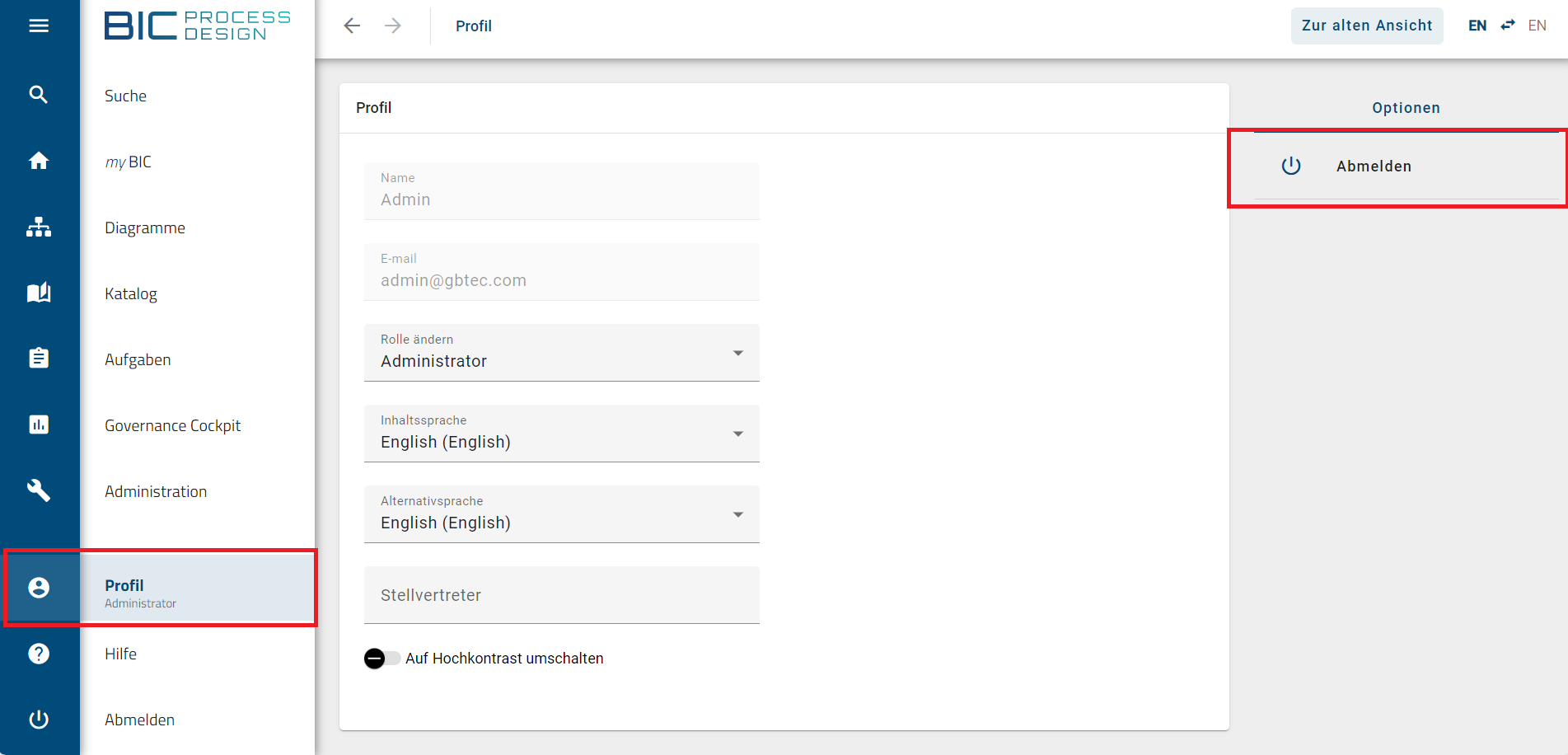Screen dimensions: 1568x755
Task: Swap content and alternative language
Action: click(1508, 26)
